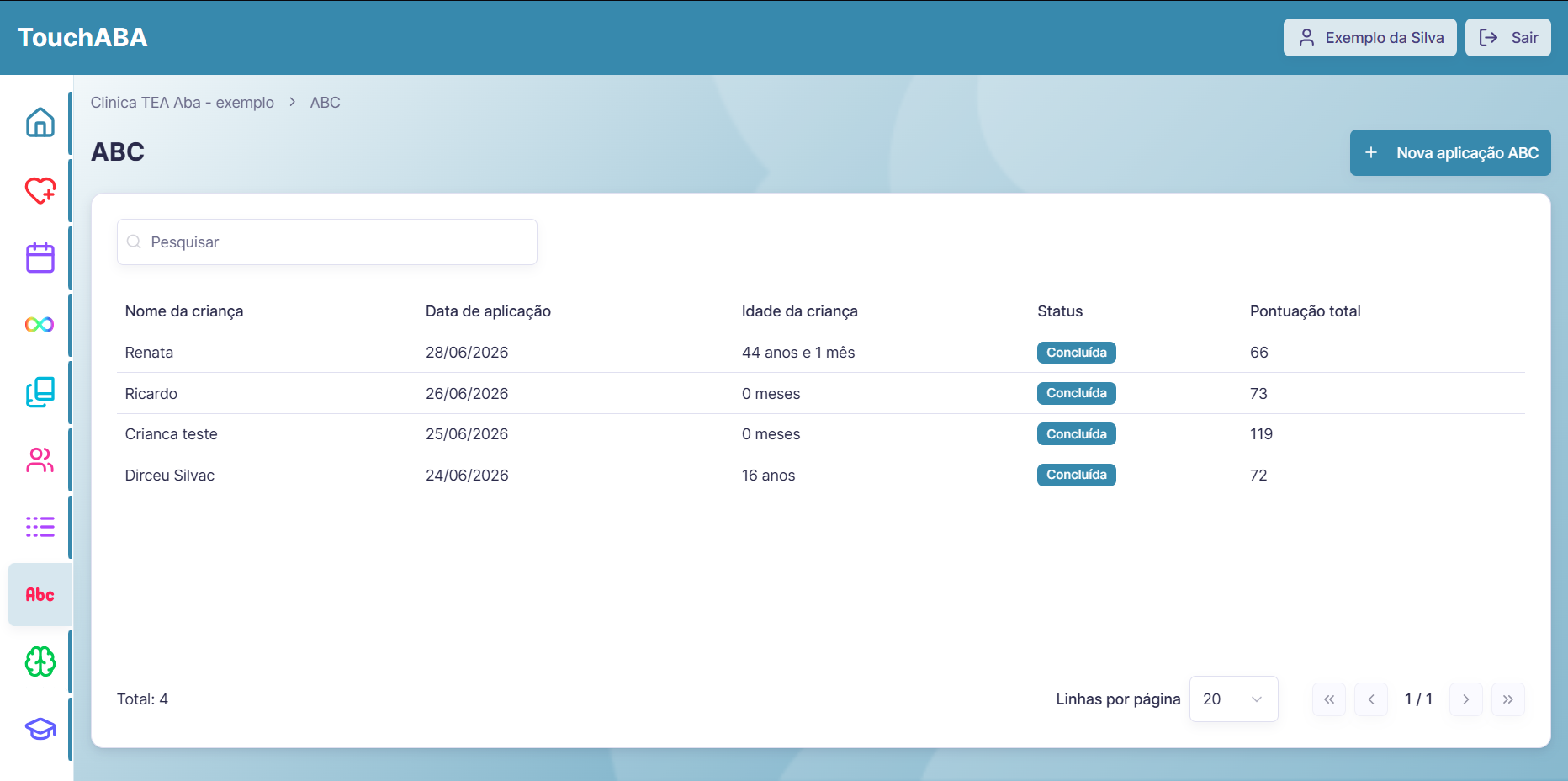Click Concluída badge in Crianca teste row
The height and width of the screenshot is (781, 1568).
[x=1077, y=434]
